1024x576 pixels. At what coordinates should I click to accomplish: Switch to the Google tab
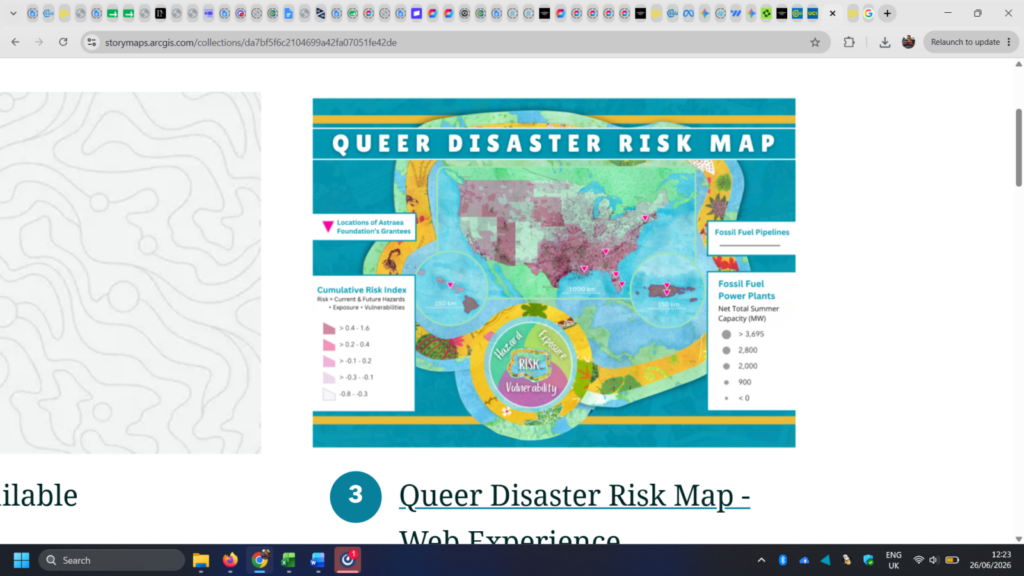[869, 13]
